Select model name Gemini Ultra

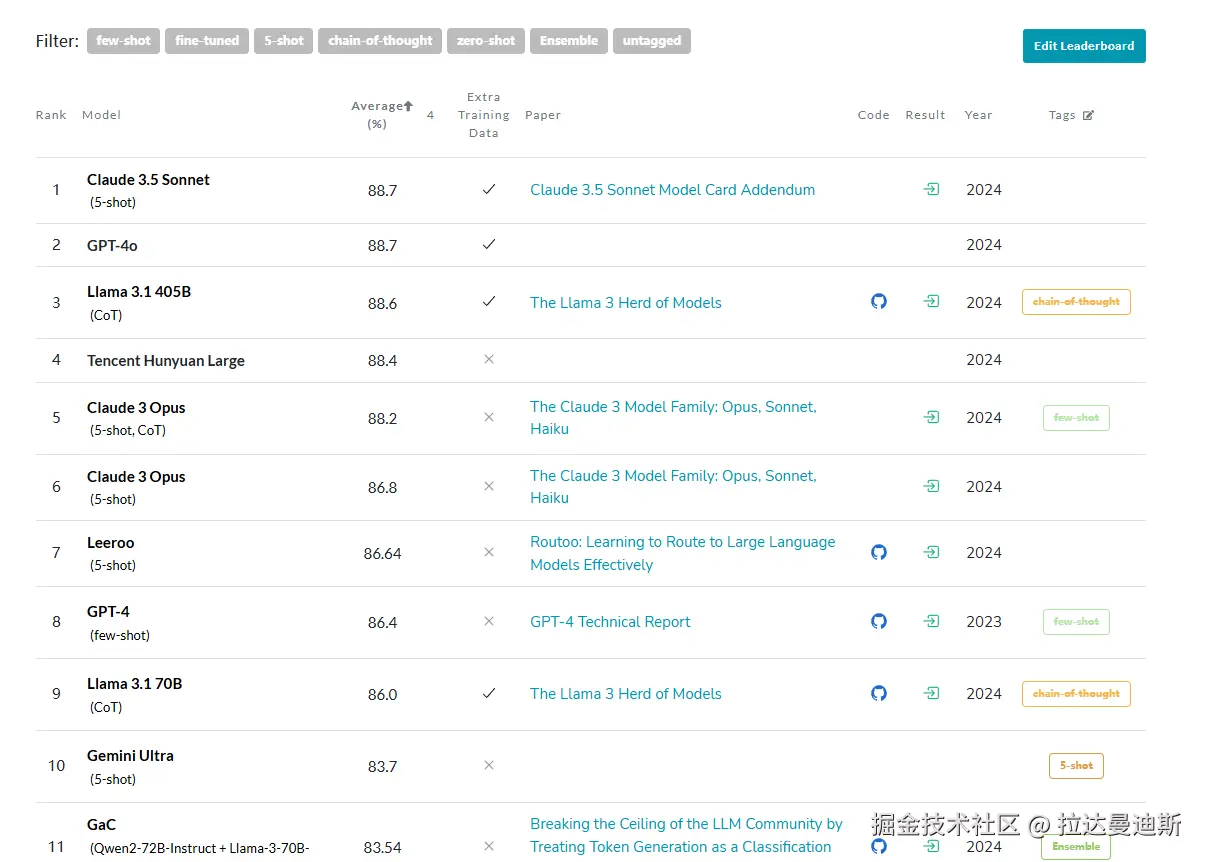tap(130, 756)
